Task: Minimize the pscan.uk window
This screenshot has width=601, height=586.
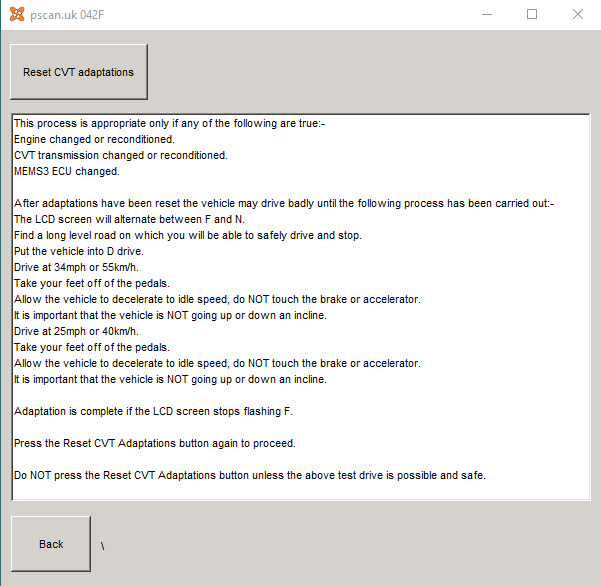Action: tap(487, 15)
